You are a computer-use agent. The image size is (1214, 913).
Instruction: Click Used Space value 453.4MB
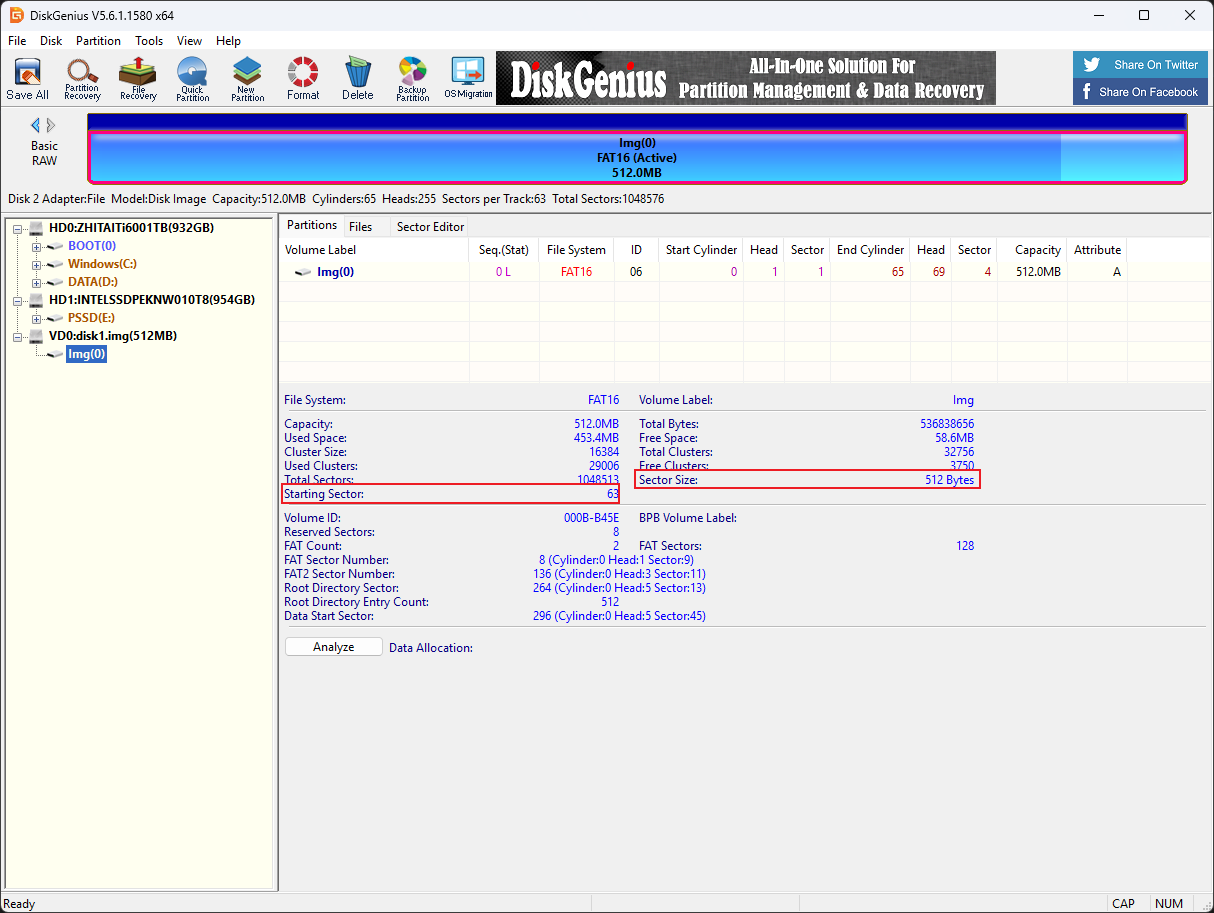point(596,438)
